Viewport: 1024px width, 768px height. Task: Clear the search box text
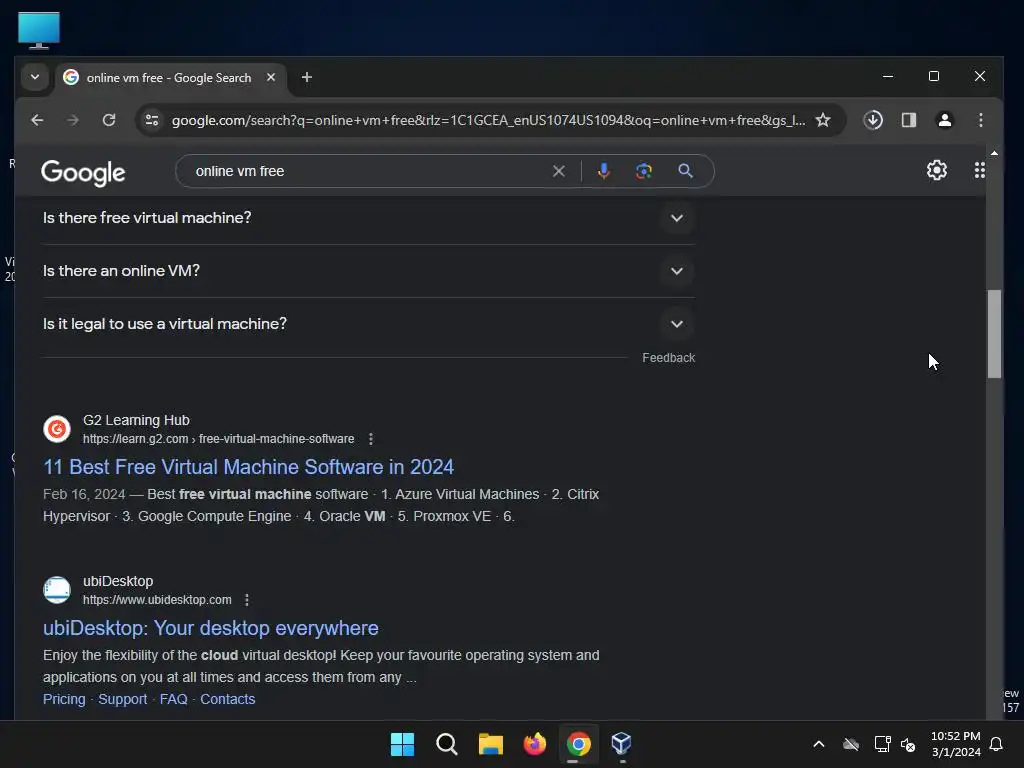(558, 171)
